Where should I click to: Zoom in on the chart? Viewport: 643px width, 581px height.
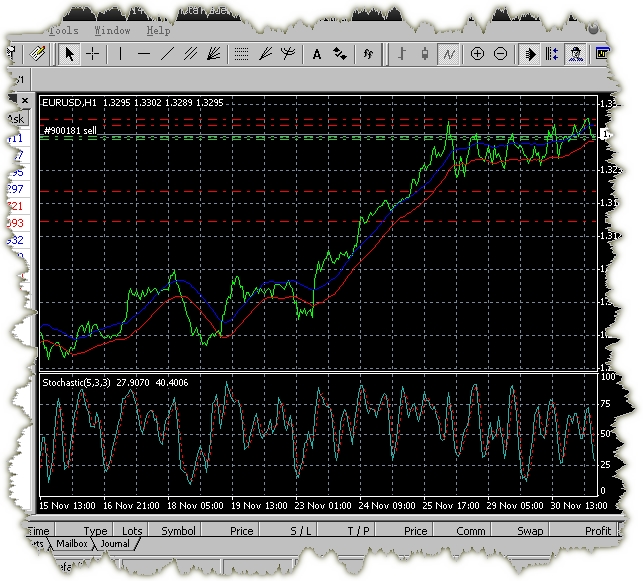coord(477,54)
